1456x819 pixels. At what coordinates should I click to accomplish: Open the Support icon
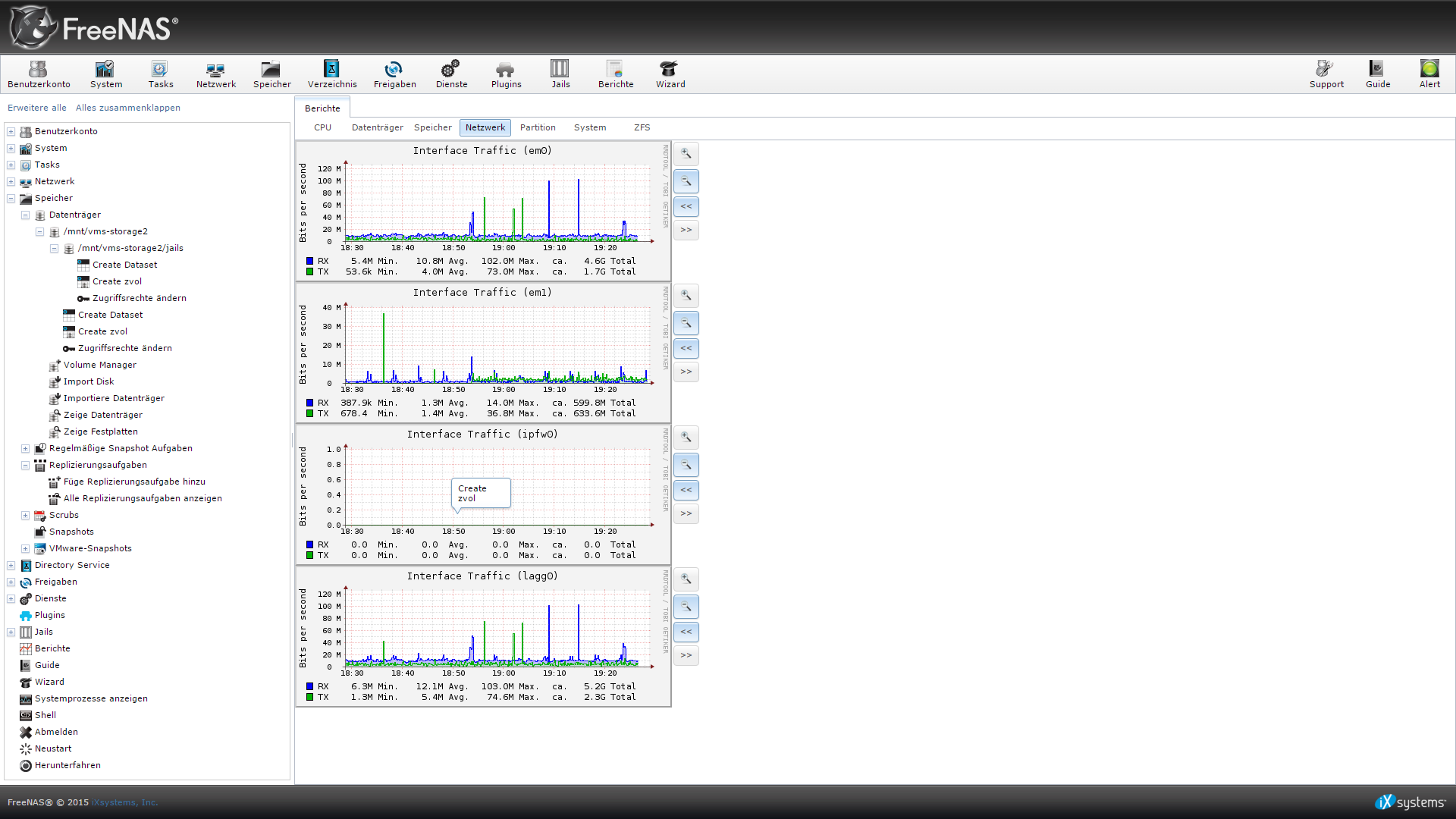pos(1326,74)
